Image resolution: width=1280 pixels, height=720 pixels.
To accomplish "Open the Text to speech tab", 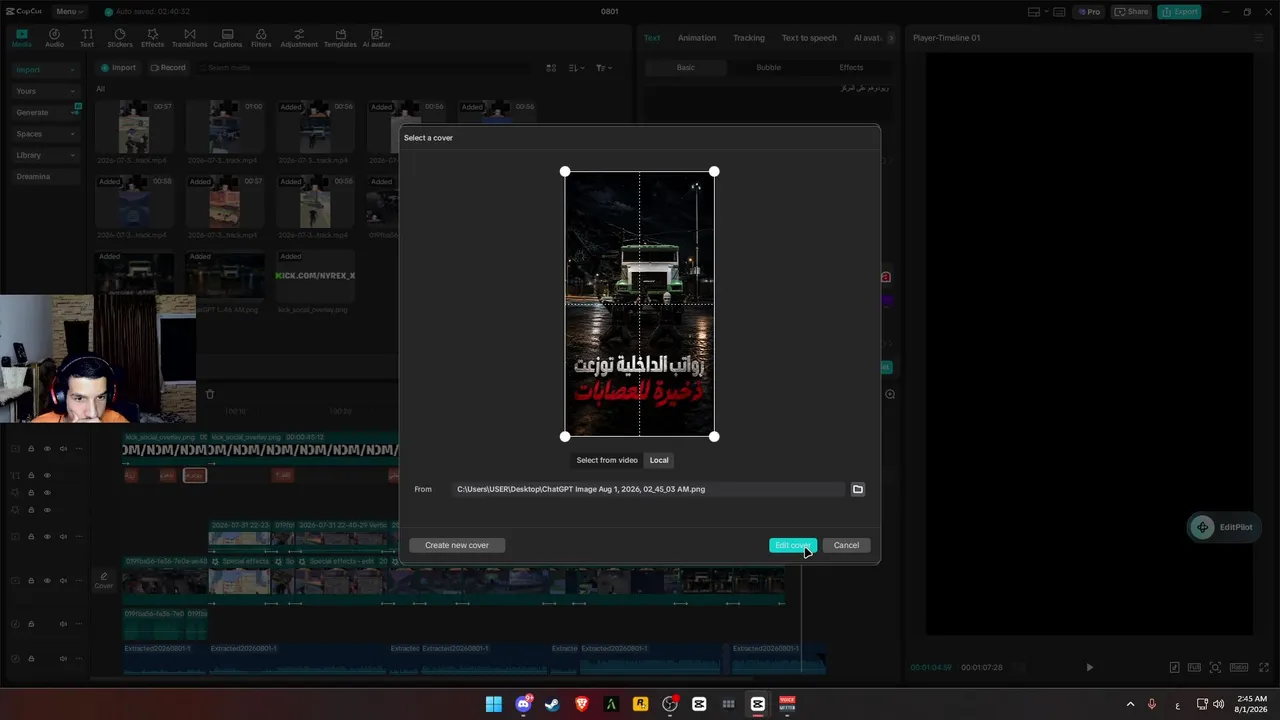I will pyautogui.click(x=809, y=38).
